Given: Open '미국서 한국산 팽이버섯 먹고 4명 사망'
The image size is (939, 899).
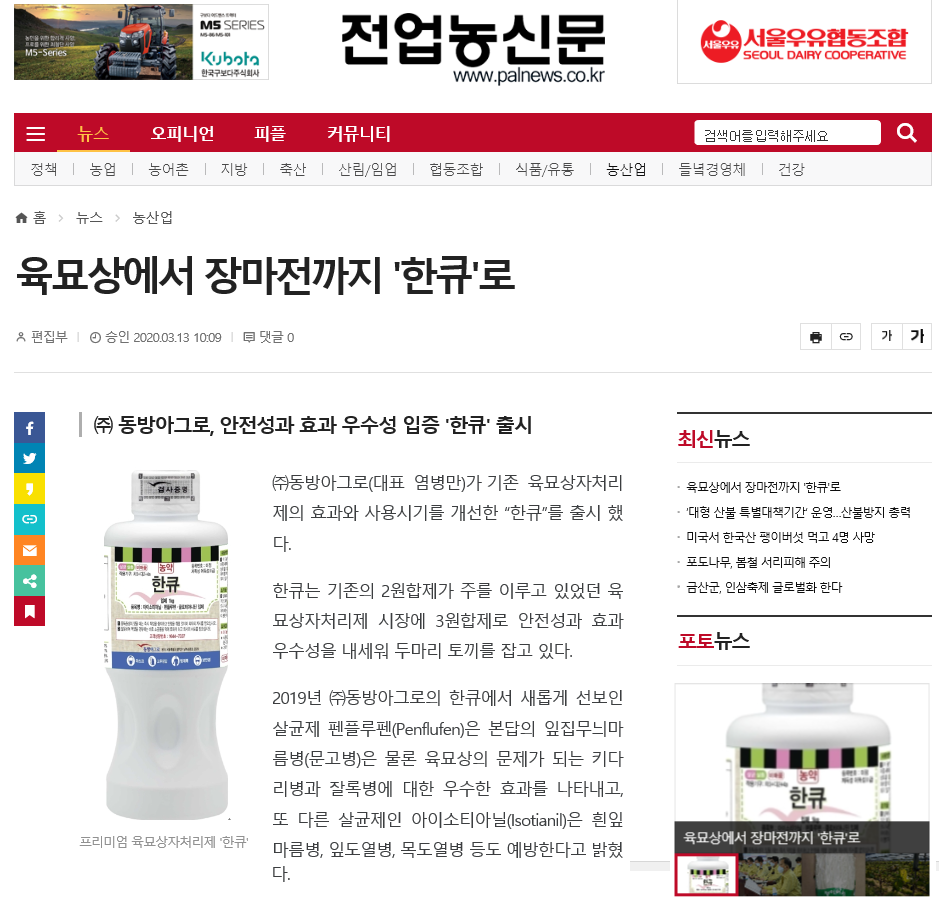Looking at the screenshot, I should 780,537.
